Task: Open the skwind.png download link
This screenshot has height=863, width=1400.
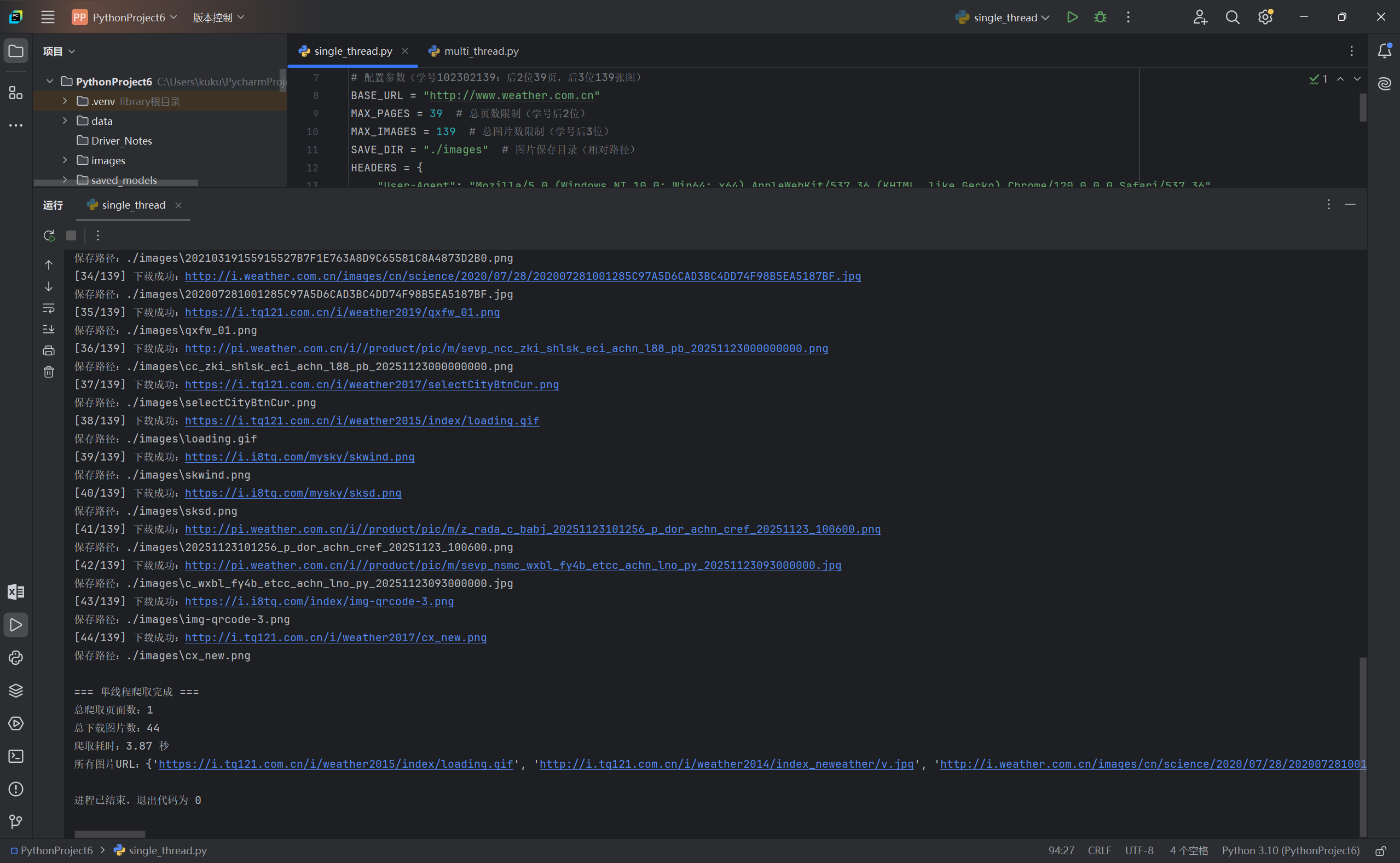Action: [299, 457]
